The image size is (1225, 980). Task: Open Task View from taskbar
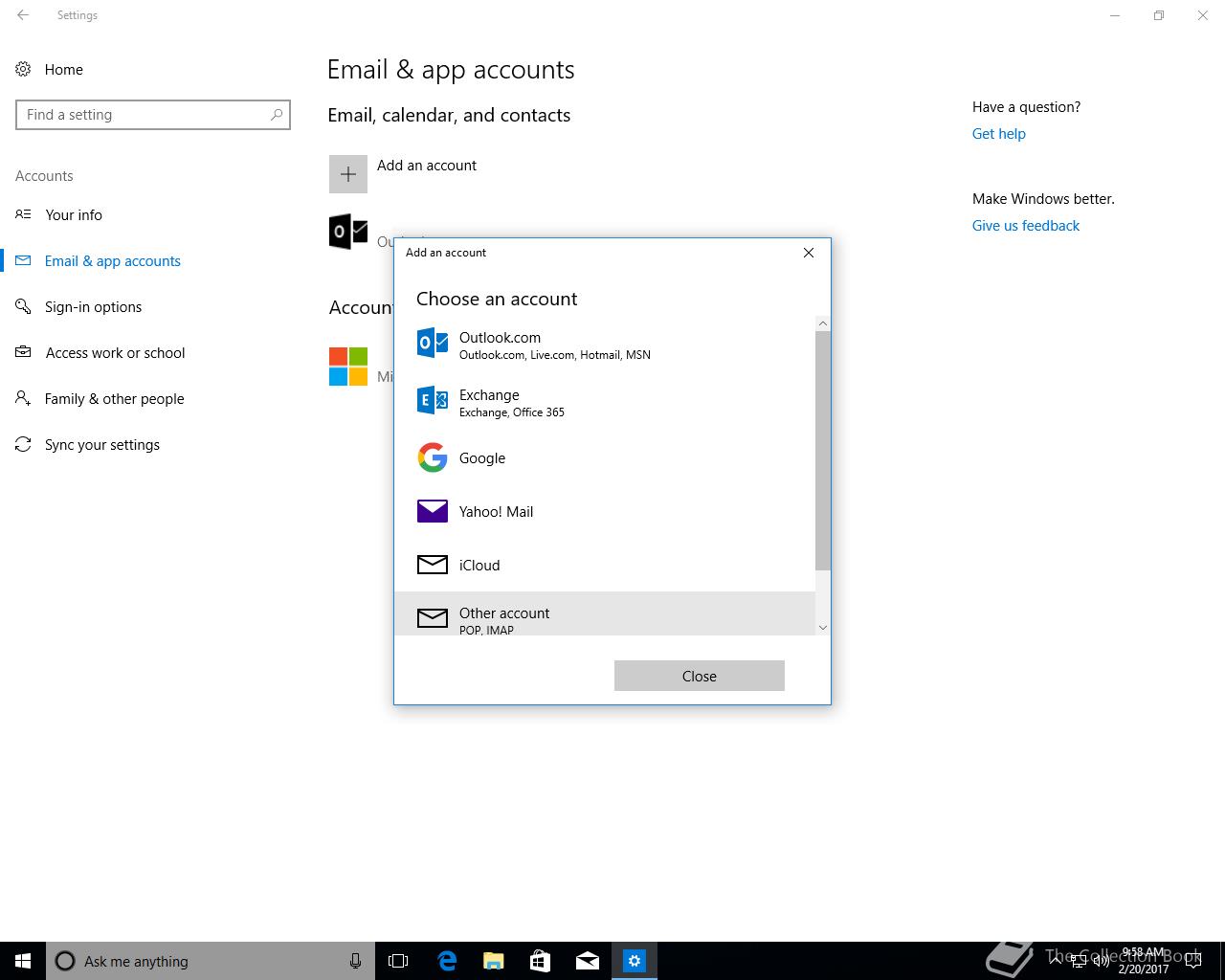398,961
